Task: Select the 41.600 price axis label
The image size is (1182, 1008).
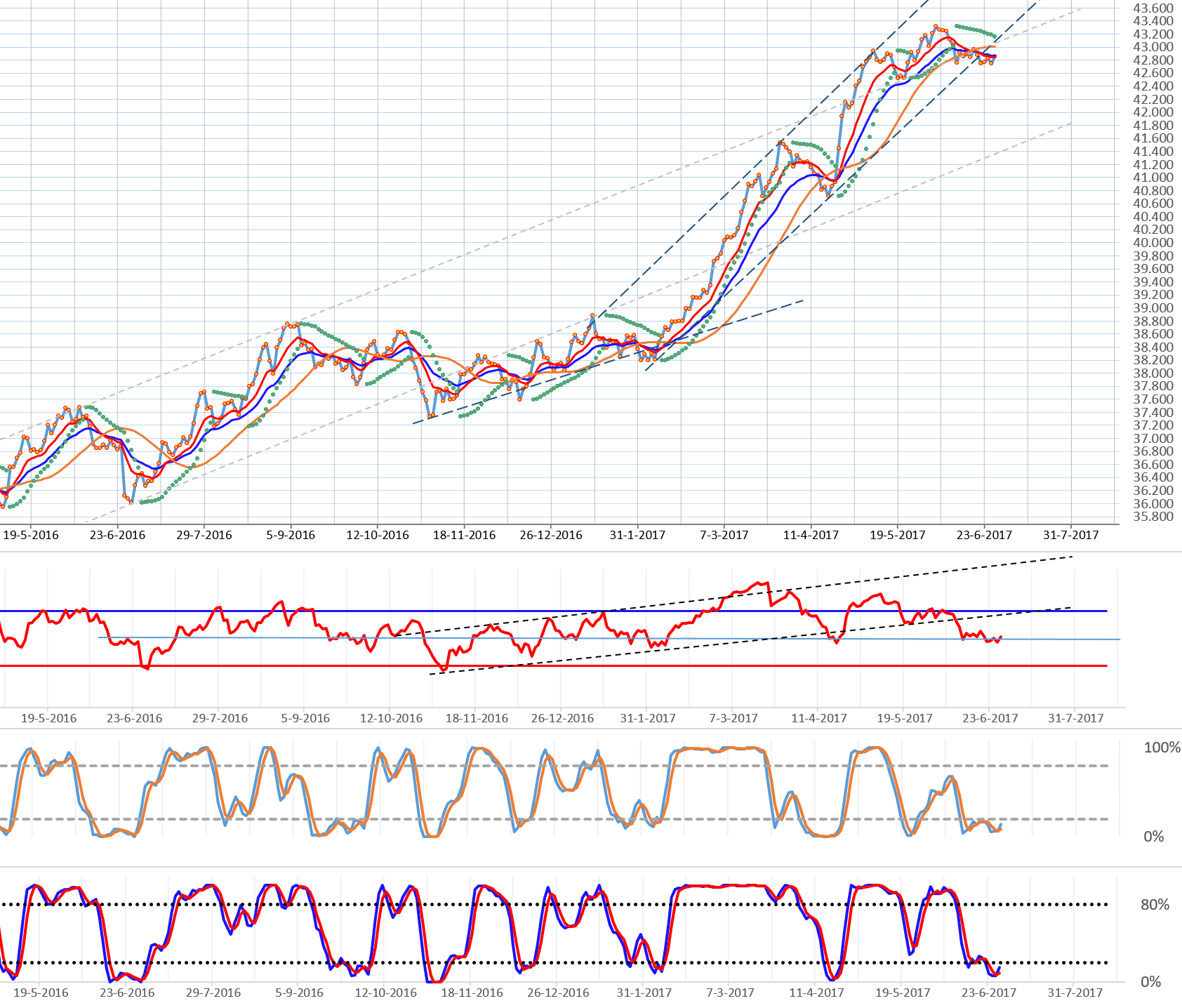Action: (x=1153, y=138)
